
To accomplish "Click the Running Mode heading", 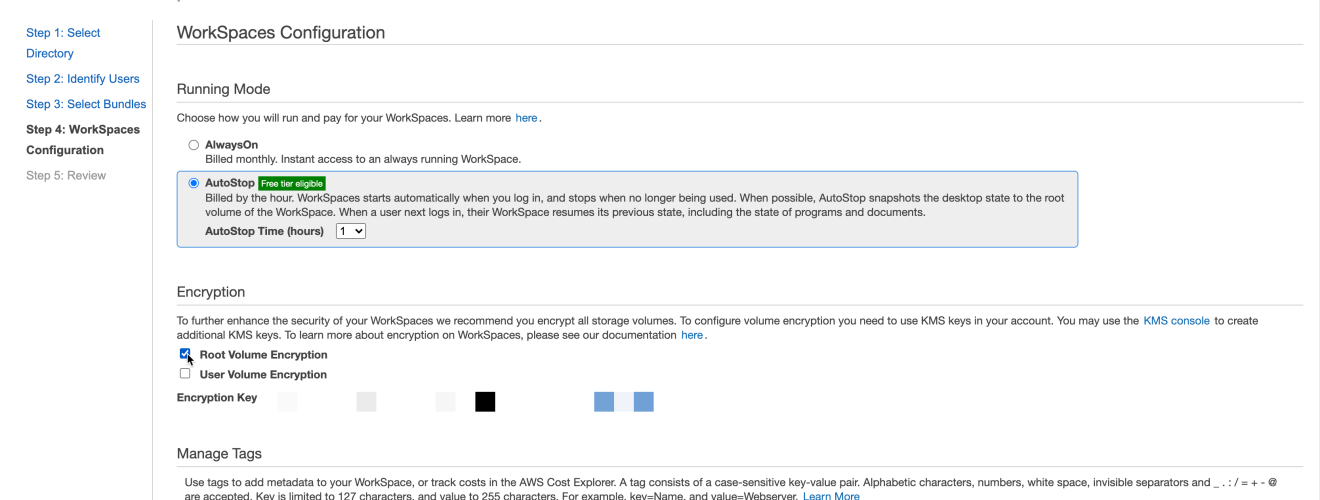I will pos(224,89).
